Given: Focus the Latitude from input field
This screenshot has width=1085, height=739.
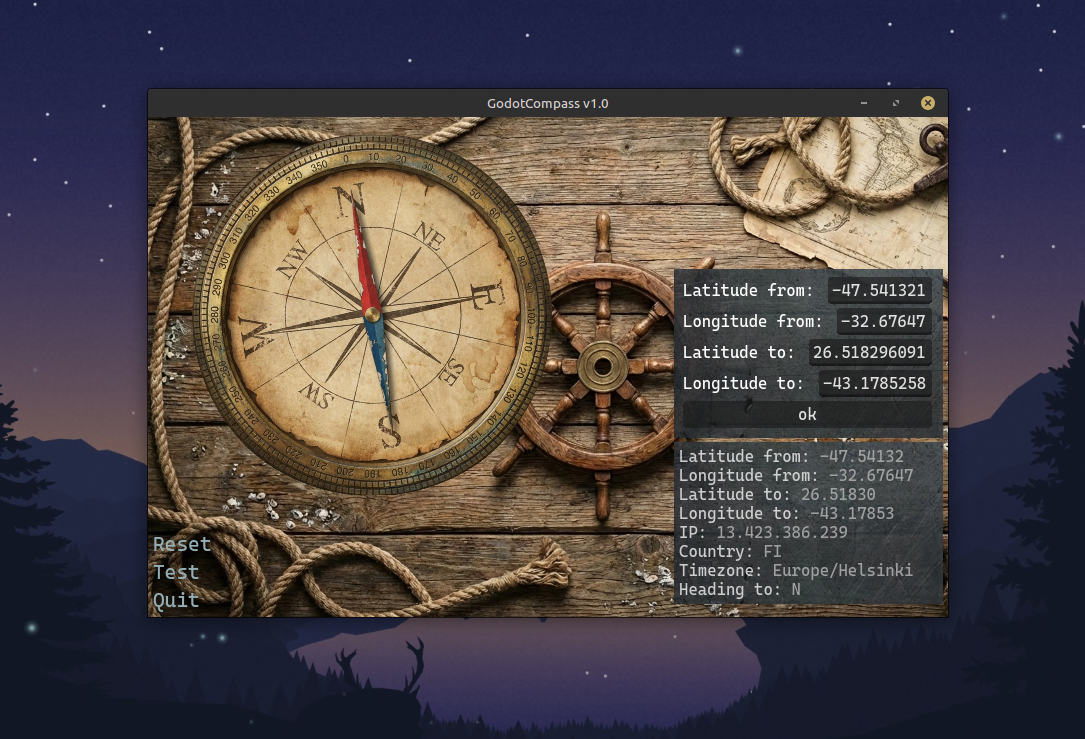Looking at the screenshot, I should (x=879, y=290).
